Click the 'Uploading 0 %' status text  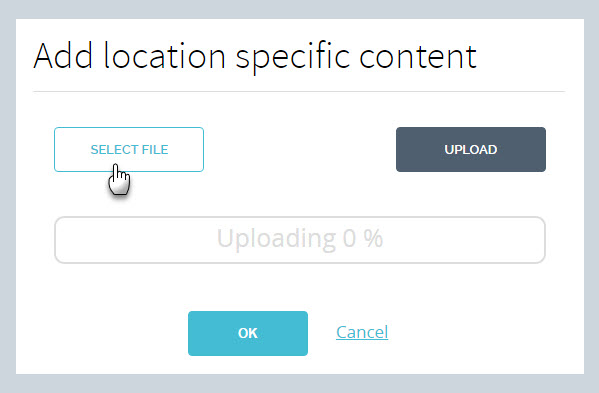click(x=300, y=239)
